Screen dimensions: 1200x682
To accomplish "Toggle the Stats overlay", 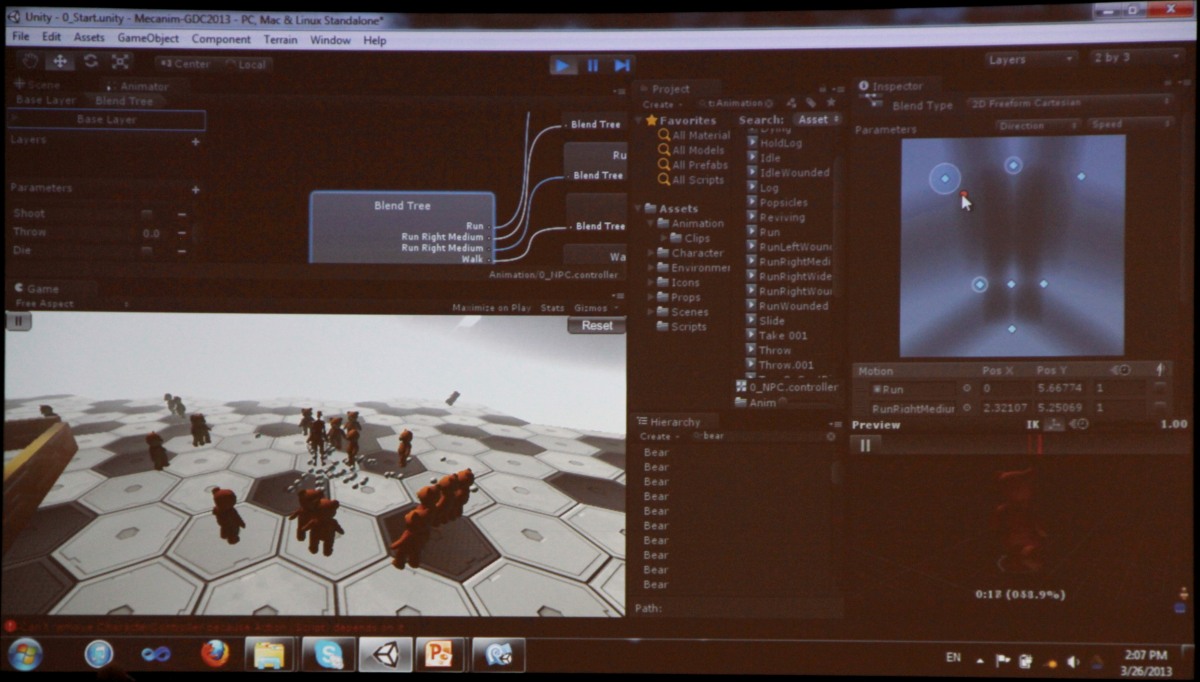I will tap(552, 308).
